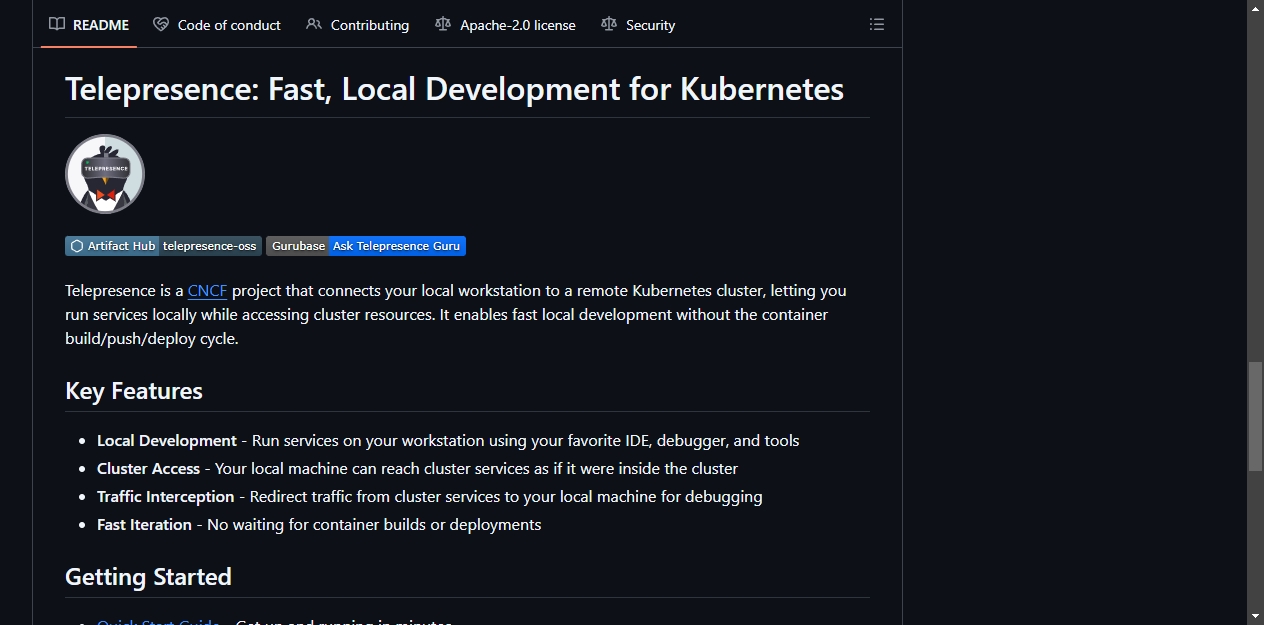Click the Traffic Interception bullet text
1264x625 pixels.
[430, 497]
